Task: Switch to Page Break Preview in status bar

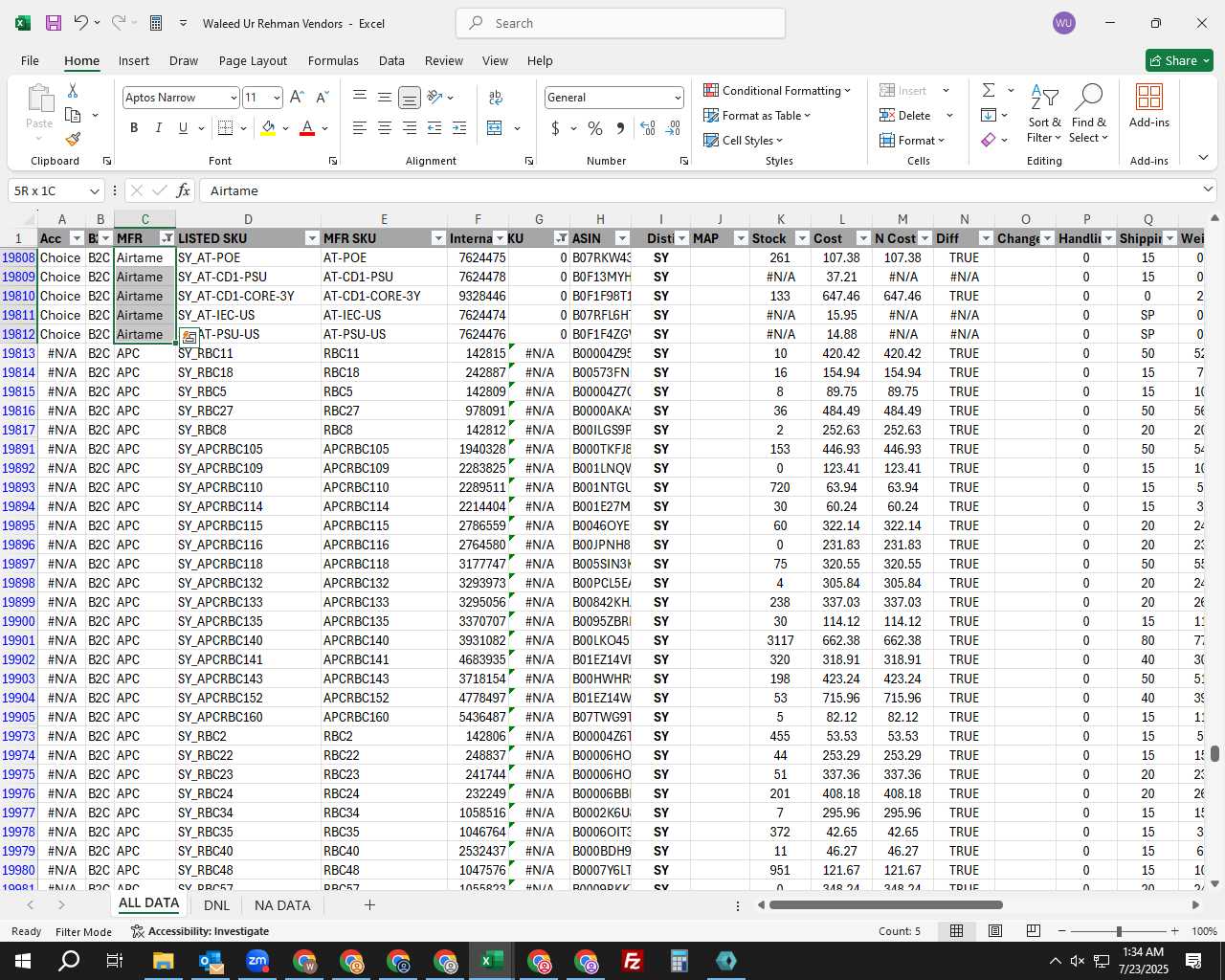Action: tap(1034, 930)
